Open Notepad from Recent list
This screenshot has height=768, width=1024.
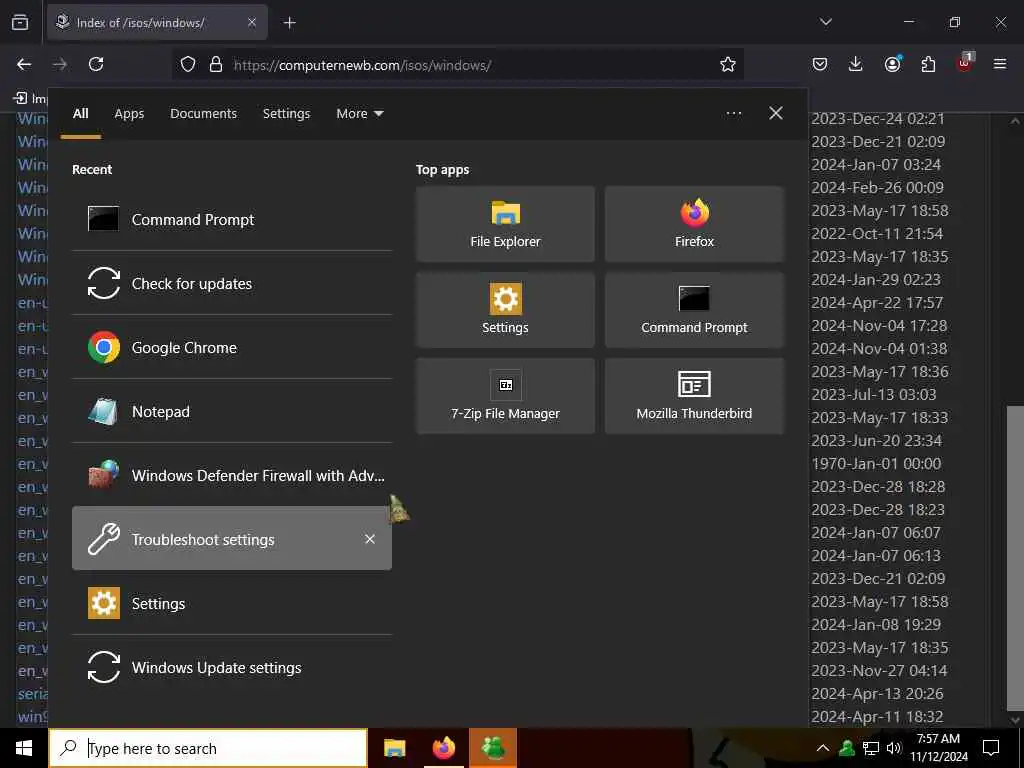[232, 411]
